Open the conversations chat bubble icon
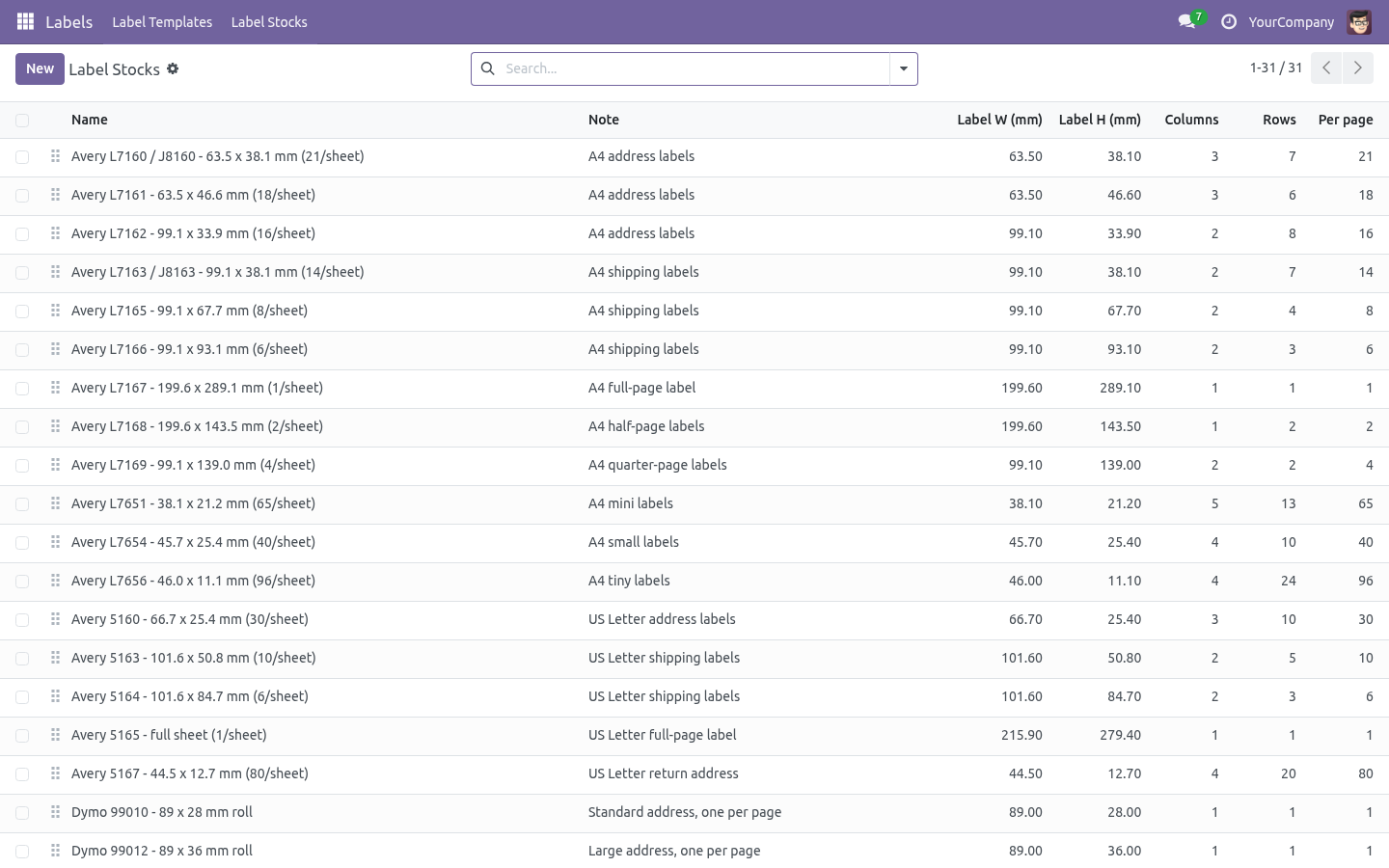The height and width of the screenshot is (868, 1389). pyautogui.click(x=1187, y=21)
